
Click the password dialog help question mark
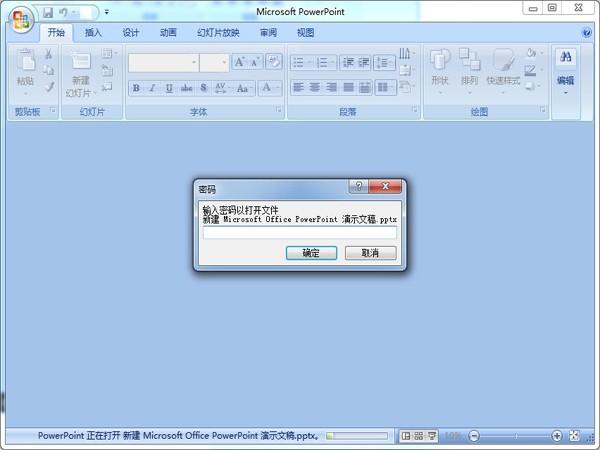pyautogui.click(x=359, y=186)
